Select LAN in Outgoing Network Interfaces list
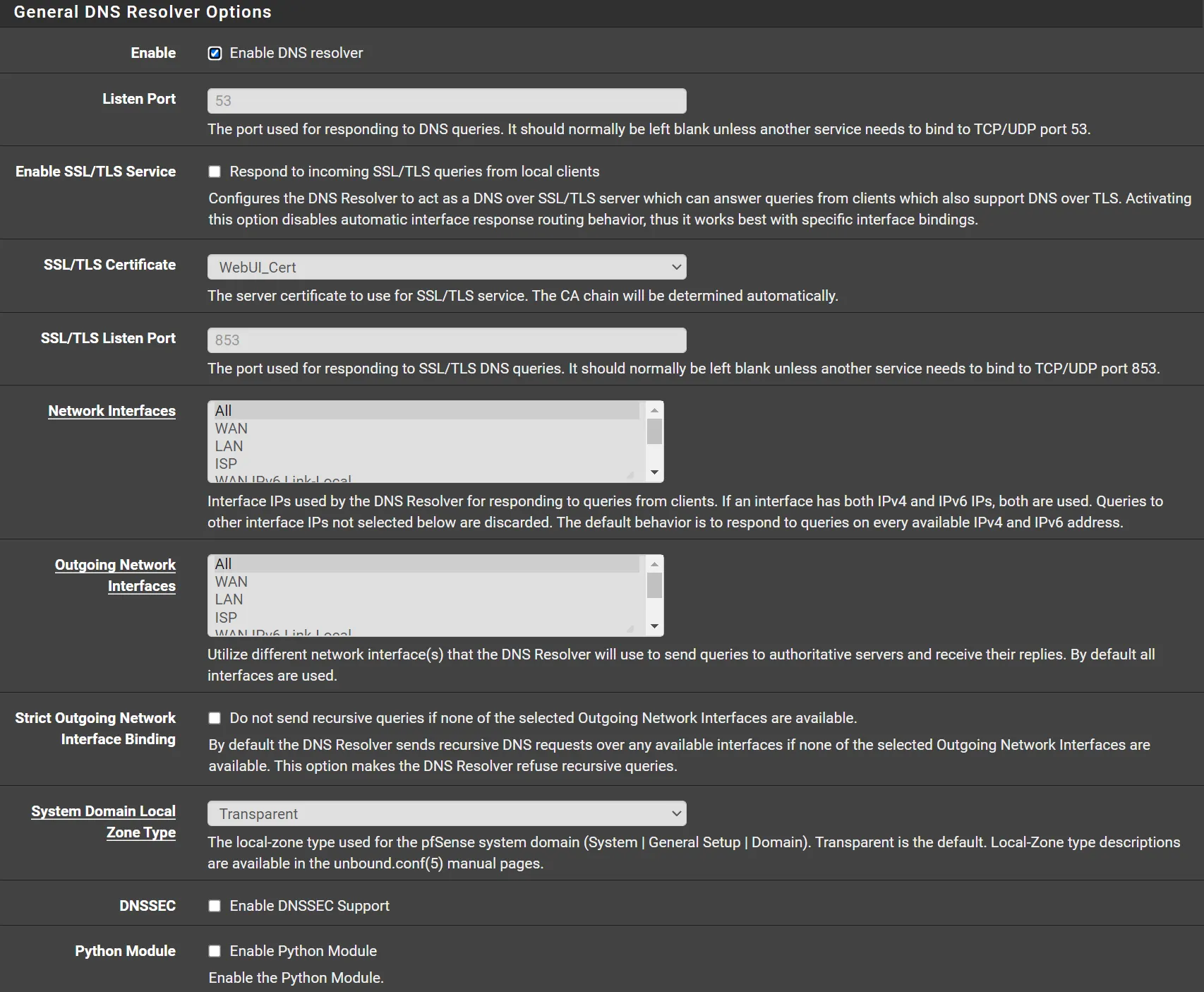This screenshot has width=1204, height=992. click(x=229, y=599)
